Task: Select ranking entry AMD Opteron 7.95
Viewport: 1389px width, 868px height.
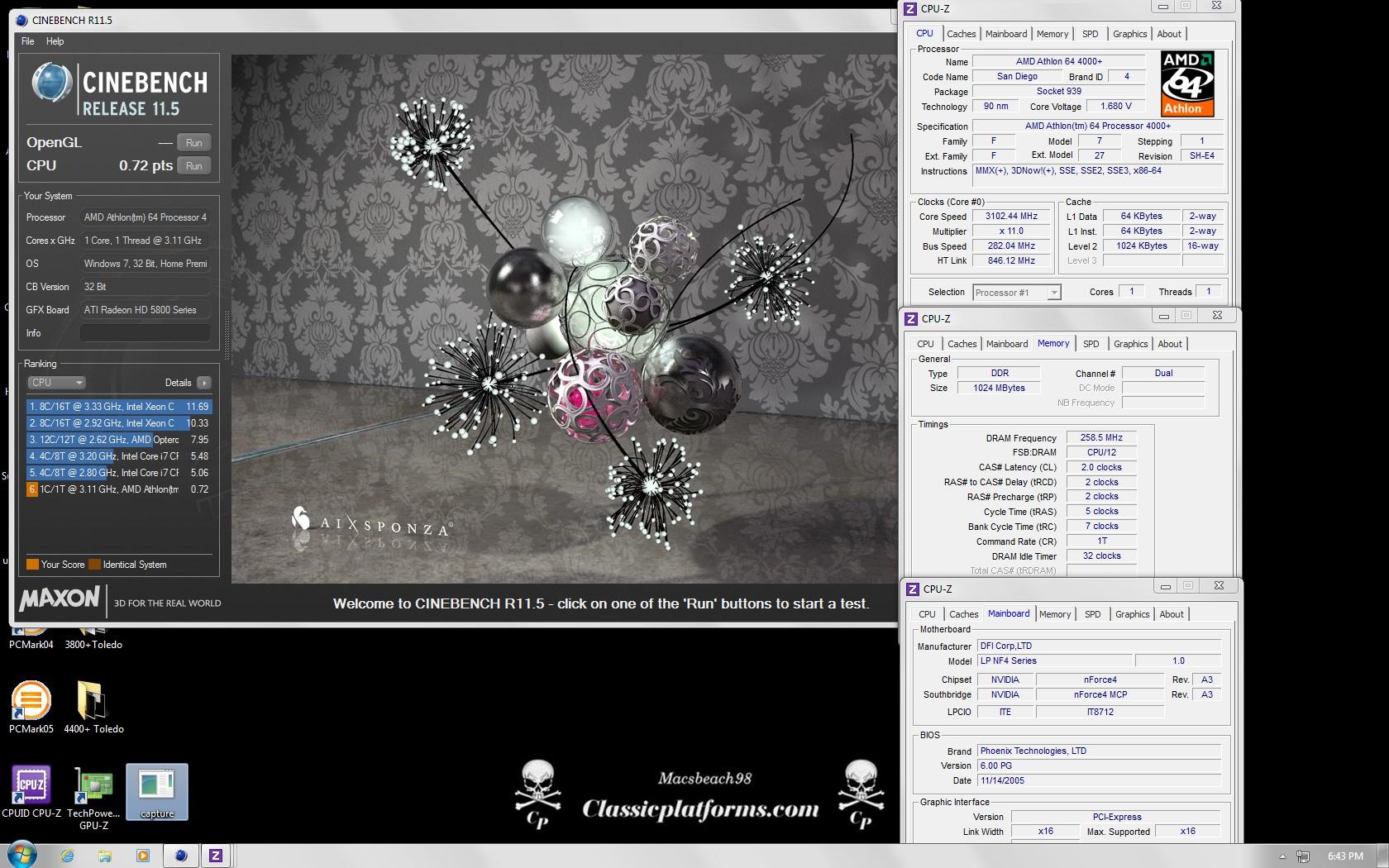Action: 119,440
